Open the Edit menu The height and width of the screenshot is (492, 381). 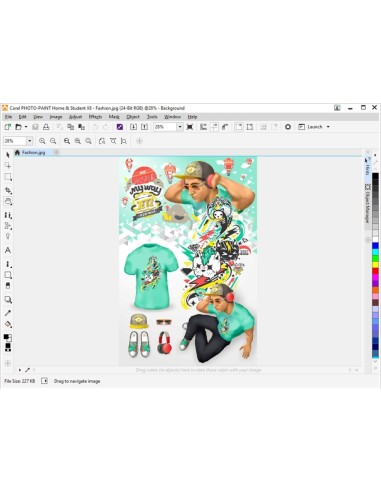pyautogui.click(x=22, y=117)
